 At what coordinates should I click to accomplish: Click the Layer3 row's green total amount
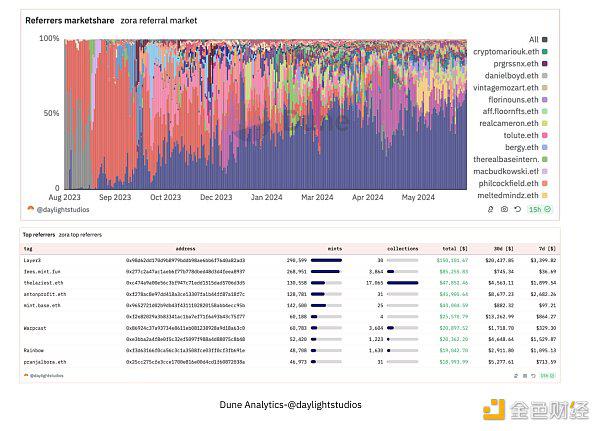pos(452,260)
